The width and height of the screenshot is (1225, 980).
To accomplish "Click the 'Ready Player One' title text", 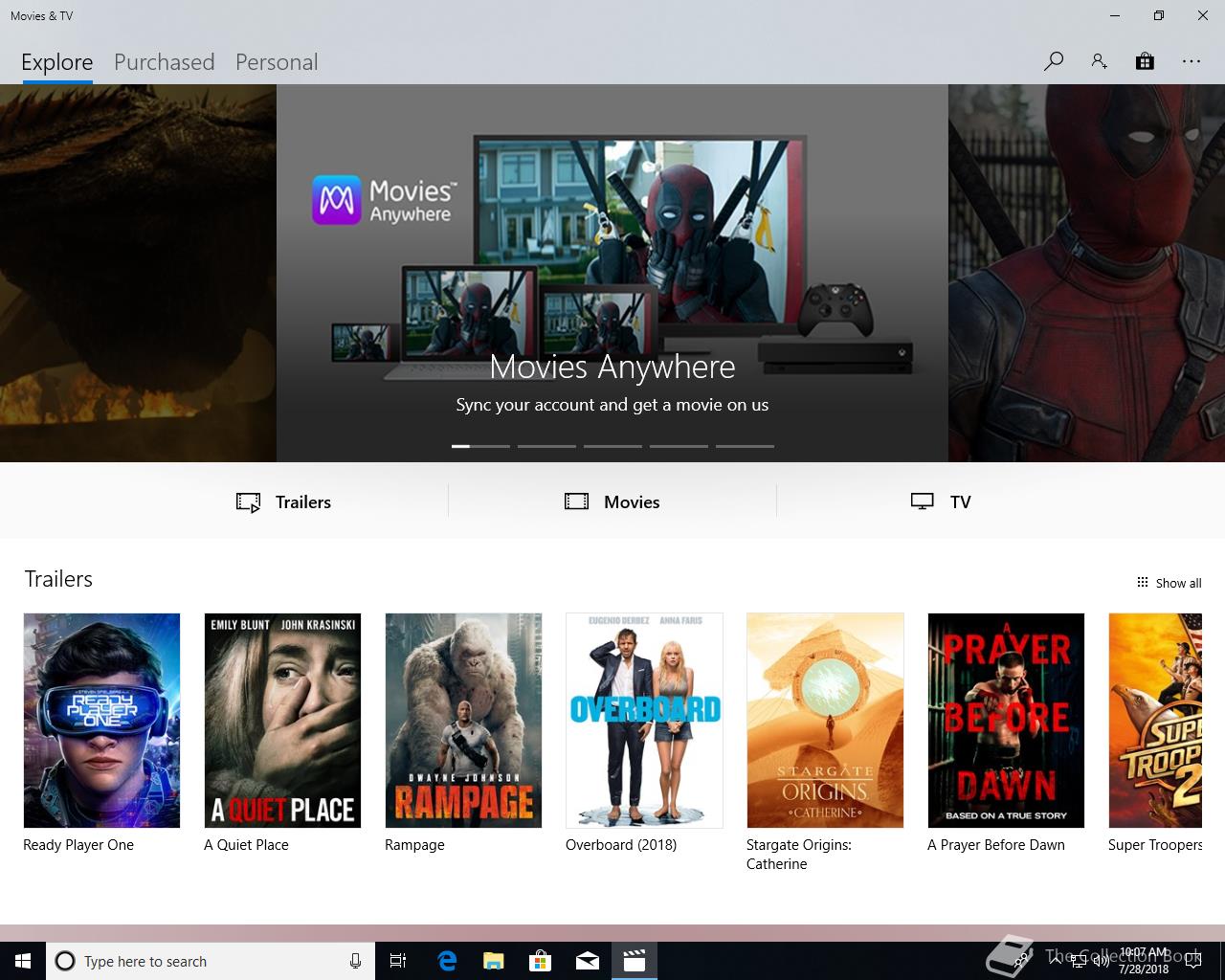I will pos(78,845).
